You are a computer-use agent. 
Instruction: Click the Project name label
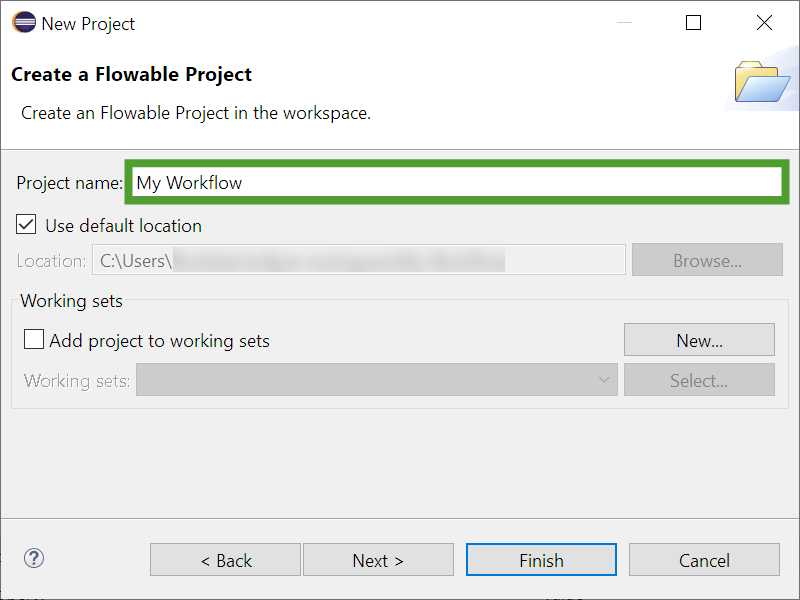(69, 183)
